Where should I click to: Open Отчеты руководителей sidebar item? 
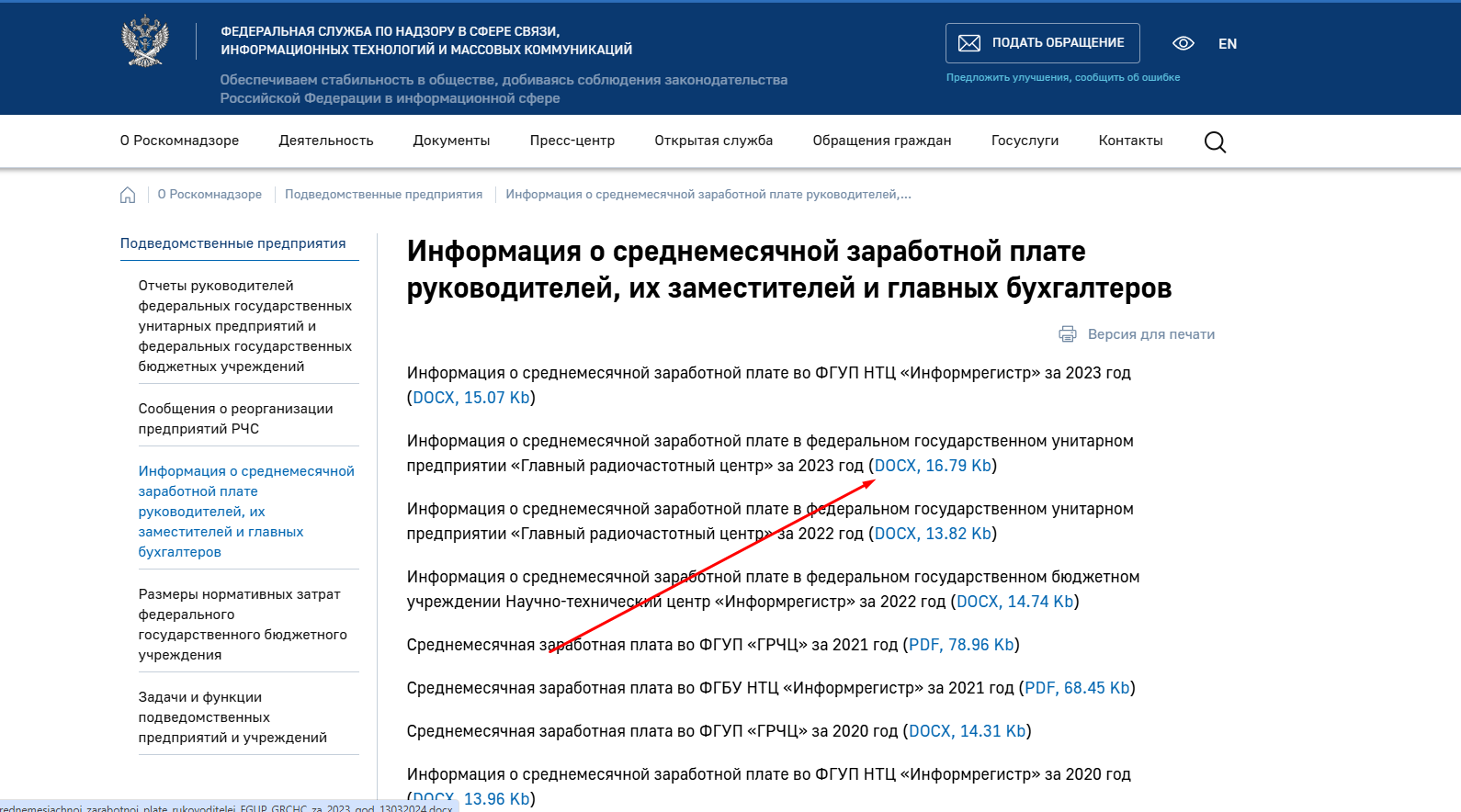click(x=245, y=326)
